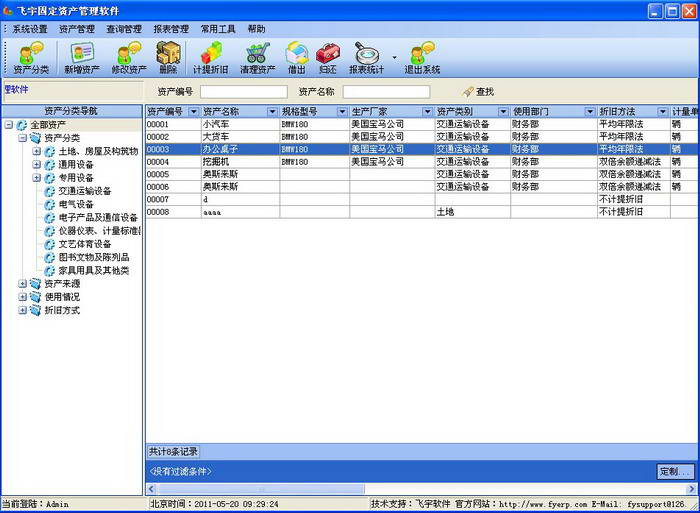The image size is (700, 513).
Task: Open the 帮助 menu
Action: 256,29
